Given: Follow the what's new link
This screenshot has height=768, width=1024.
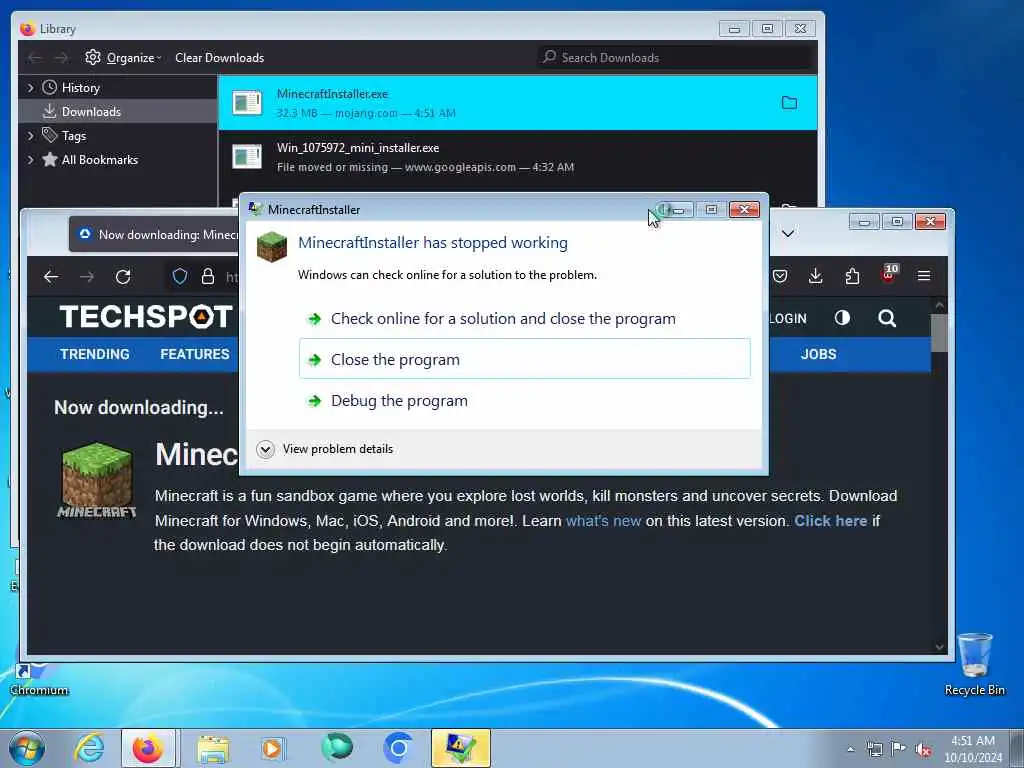Looking at the screenshot, I should 603,521.
